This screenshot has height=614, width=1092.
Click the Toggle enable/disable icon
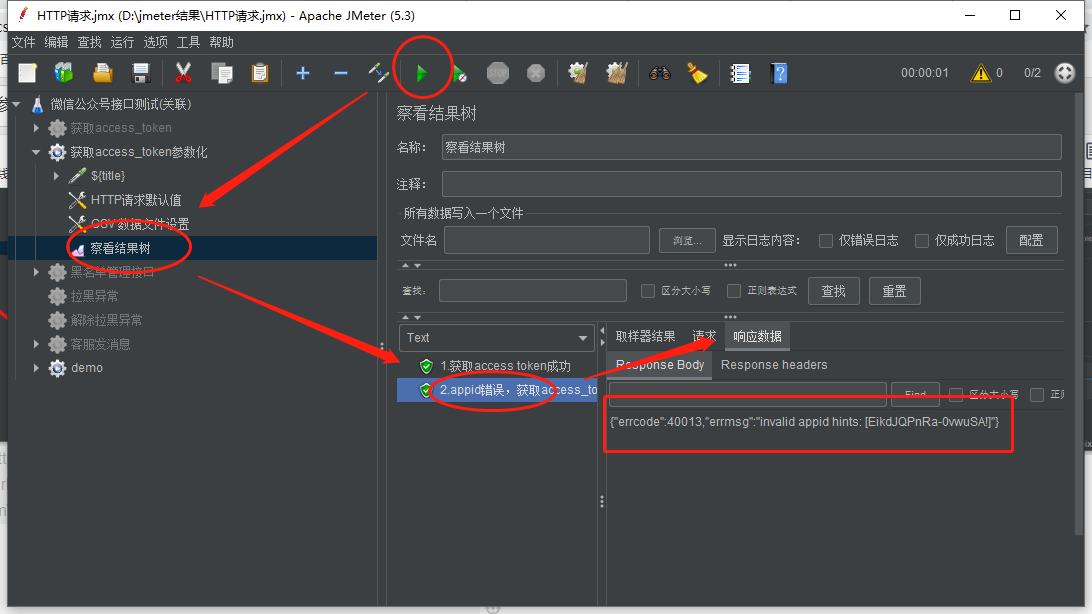click(379, 73)
